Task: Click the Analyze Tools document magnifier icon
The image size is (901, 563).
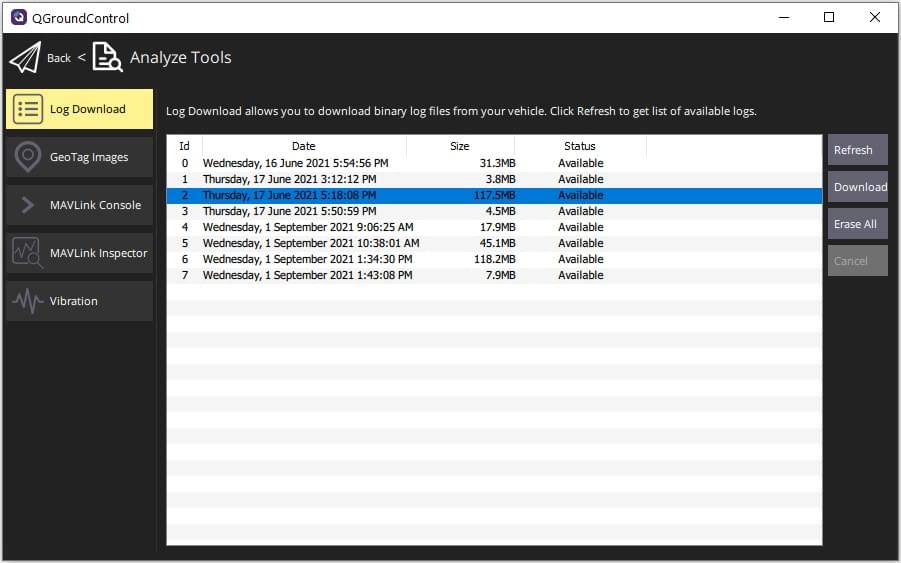Action: pos(107,57)
